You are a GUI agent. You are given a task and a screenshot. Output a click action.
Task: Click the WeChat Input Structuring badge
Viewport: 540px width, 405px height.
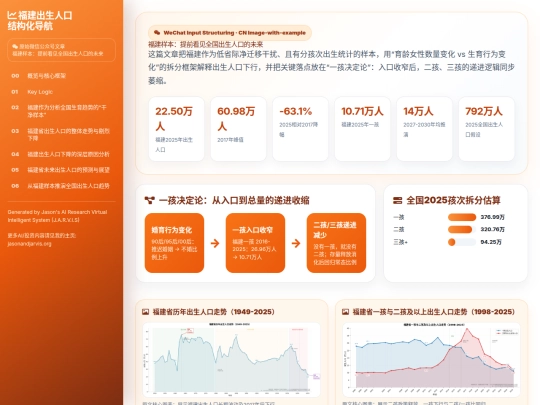pyautogui.click(x=230, y=33)
